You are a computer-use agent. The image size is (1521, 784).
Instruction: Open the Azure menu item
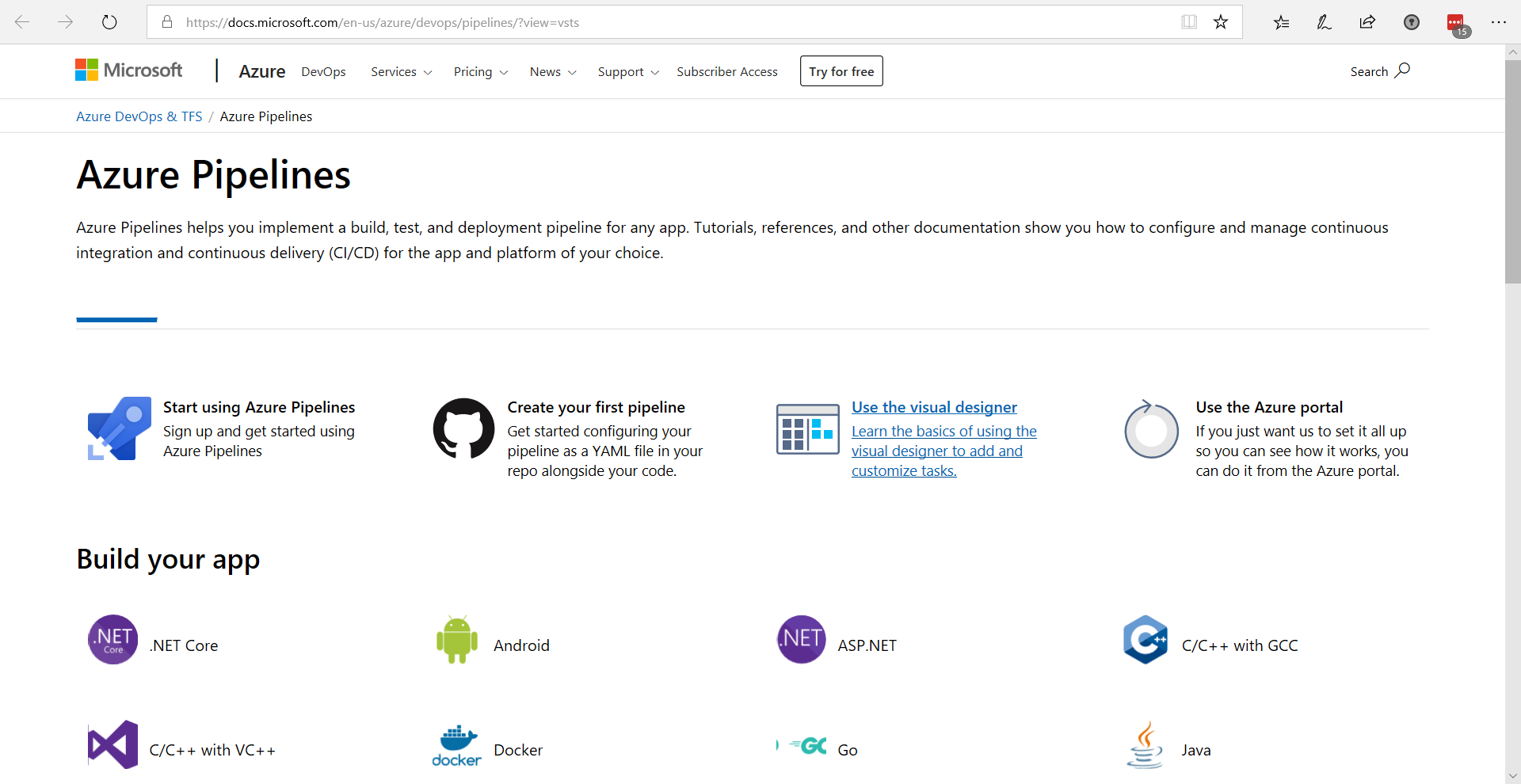coord(262,71)
